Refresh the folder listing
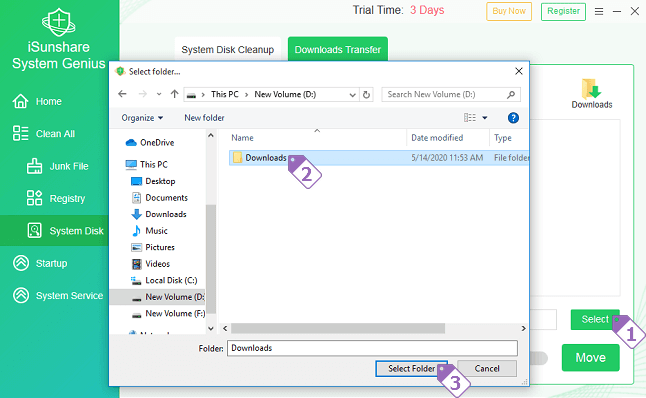646x398 pixels. [366, 95]
